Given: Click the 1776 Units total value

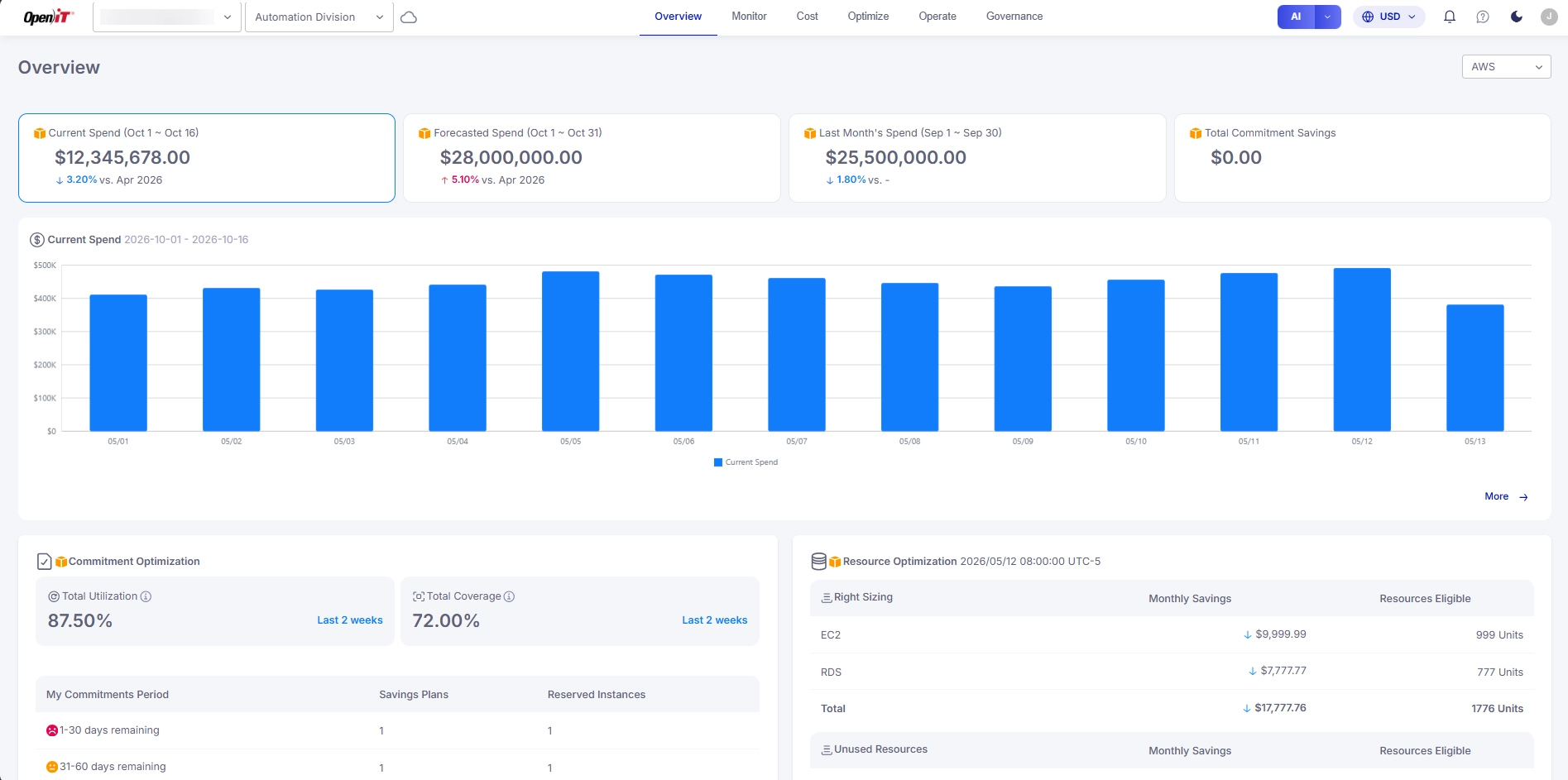Looking at the screenshot, I should tap(1497, 709).
